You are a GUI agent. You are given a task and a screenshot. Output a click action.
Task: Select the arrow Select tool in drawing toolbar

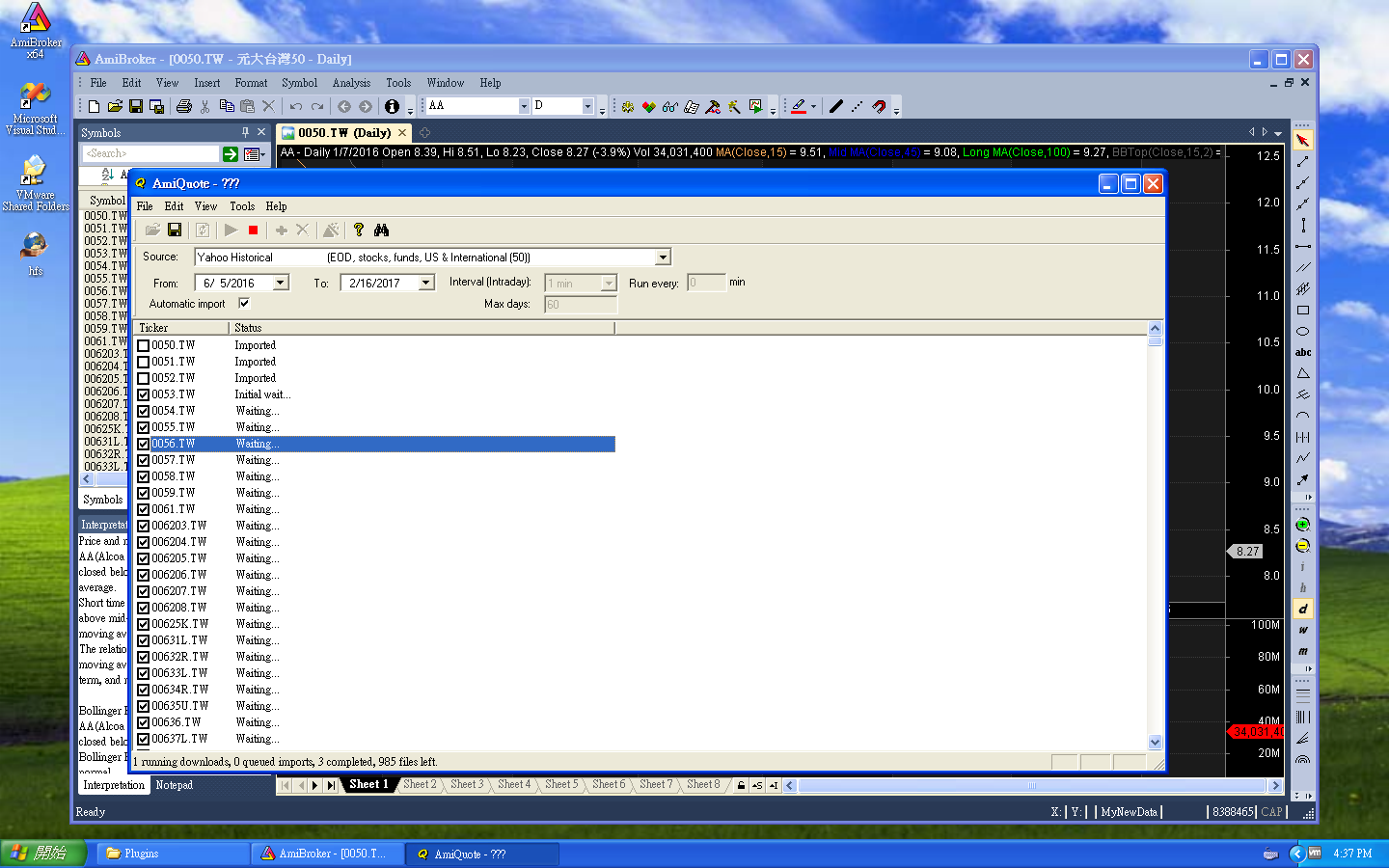(x=1303, y=141)
